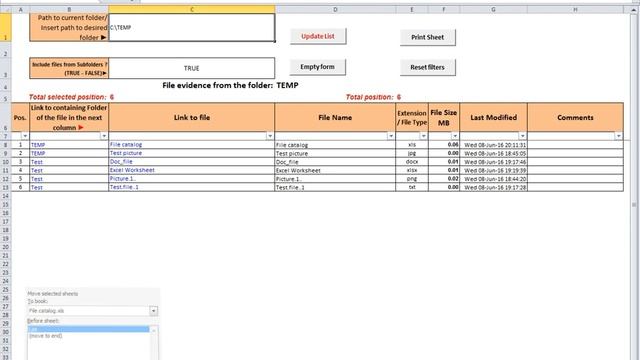Image resolution: width=640 pixels, height=360 pixels.
Task: Select the File catalog cell in File Name
Action: 335,145
